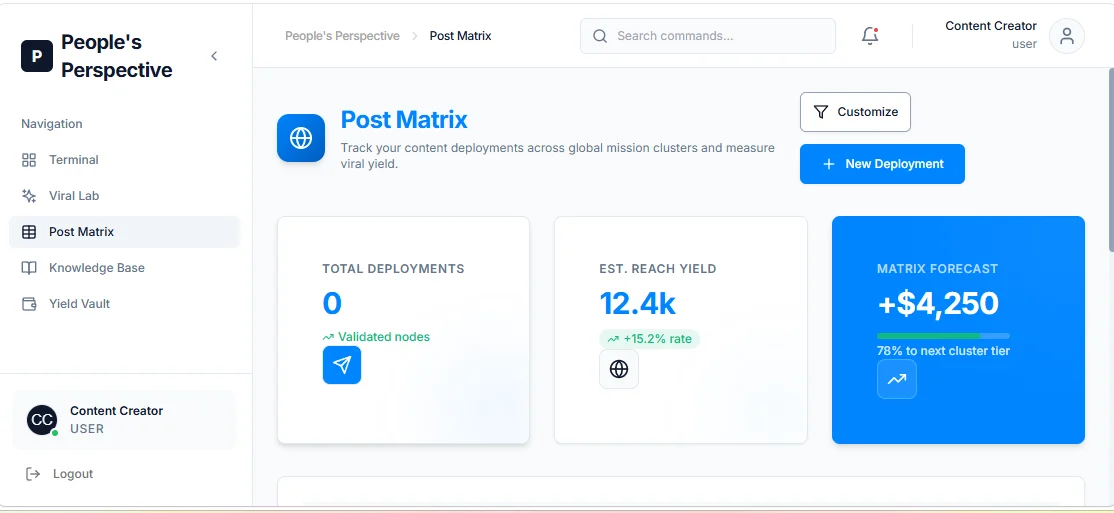Click the 12.4k reach yield value
This screenshot has height=513, width=1114.
click(637, 303)
